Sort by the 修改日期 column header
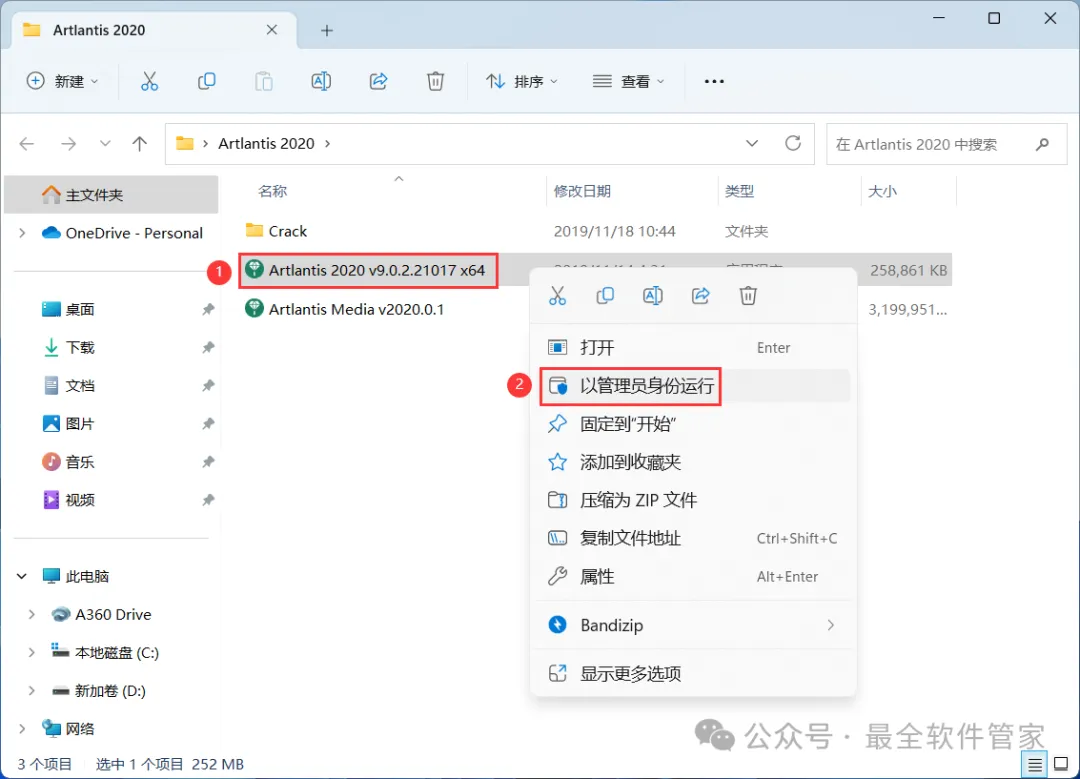The image size is (1080, 779). tap(582, 191)
